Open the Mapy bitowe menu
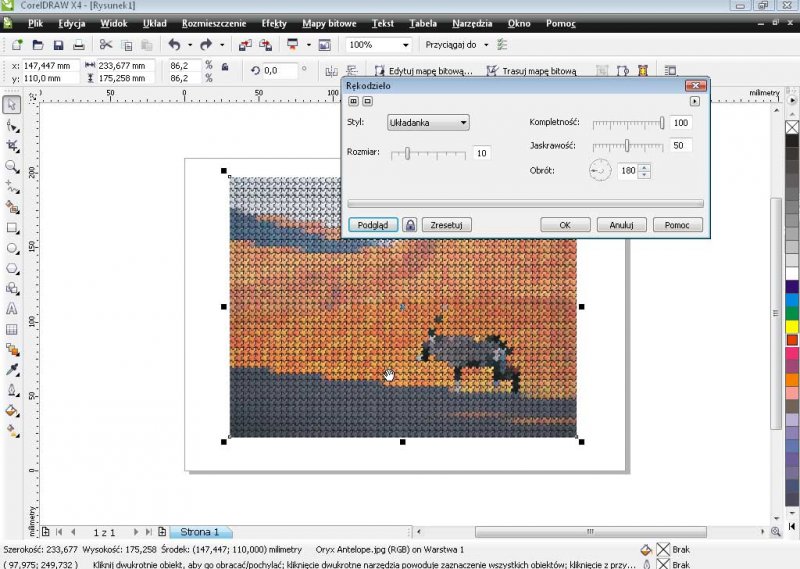 [329, 22]
